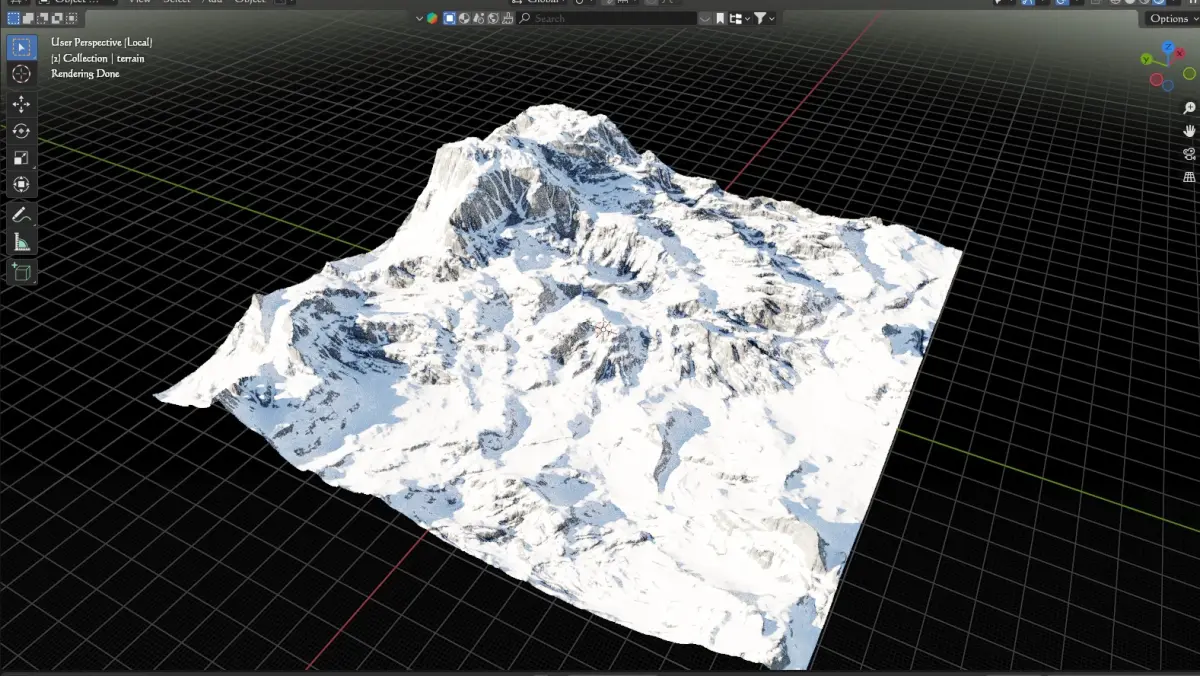
Task: Open the Measure ruler tool
Action: point(21,241)
